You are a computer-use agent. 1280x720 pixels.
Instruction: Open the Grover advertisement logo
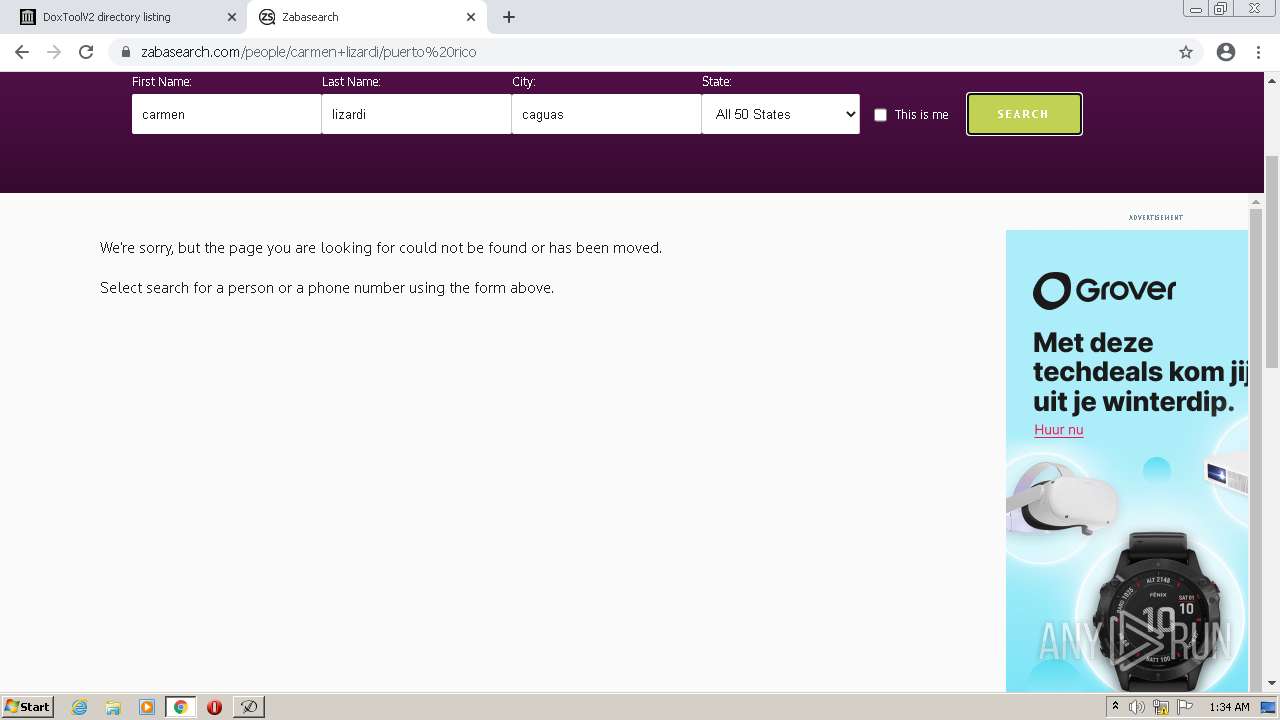[1104, 291]
